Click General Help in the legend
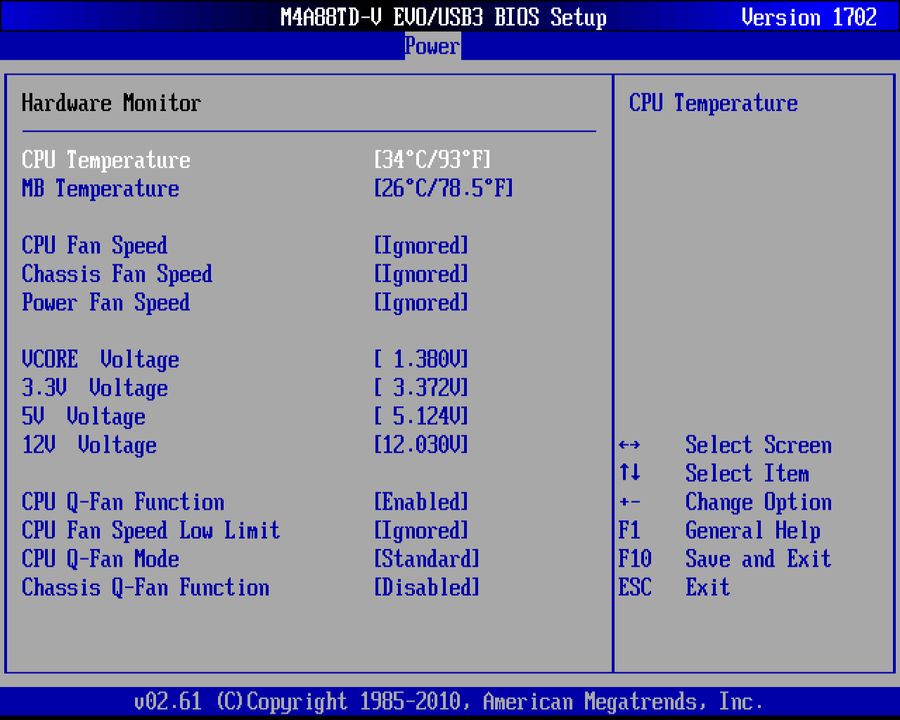Image resolution: width=900 pixels, height=720 pixels. click(x=753, y=531)
